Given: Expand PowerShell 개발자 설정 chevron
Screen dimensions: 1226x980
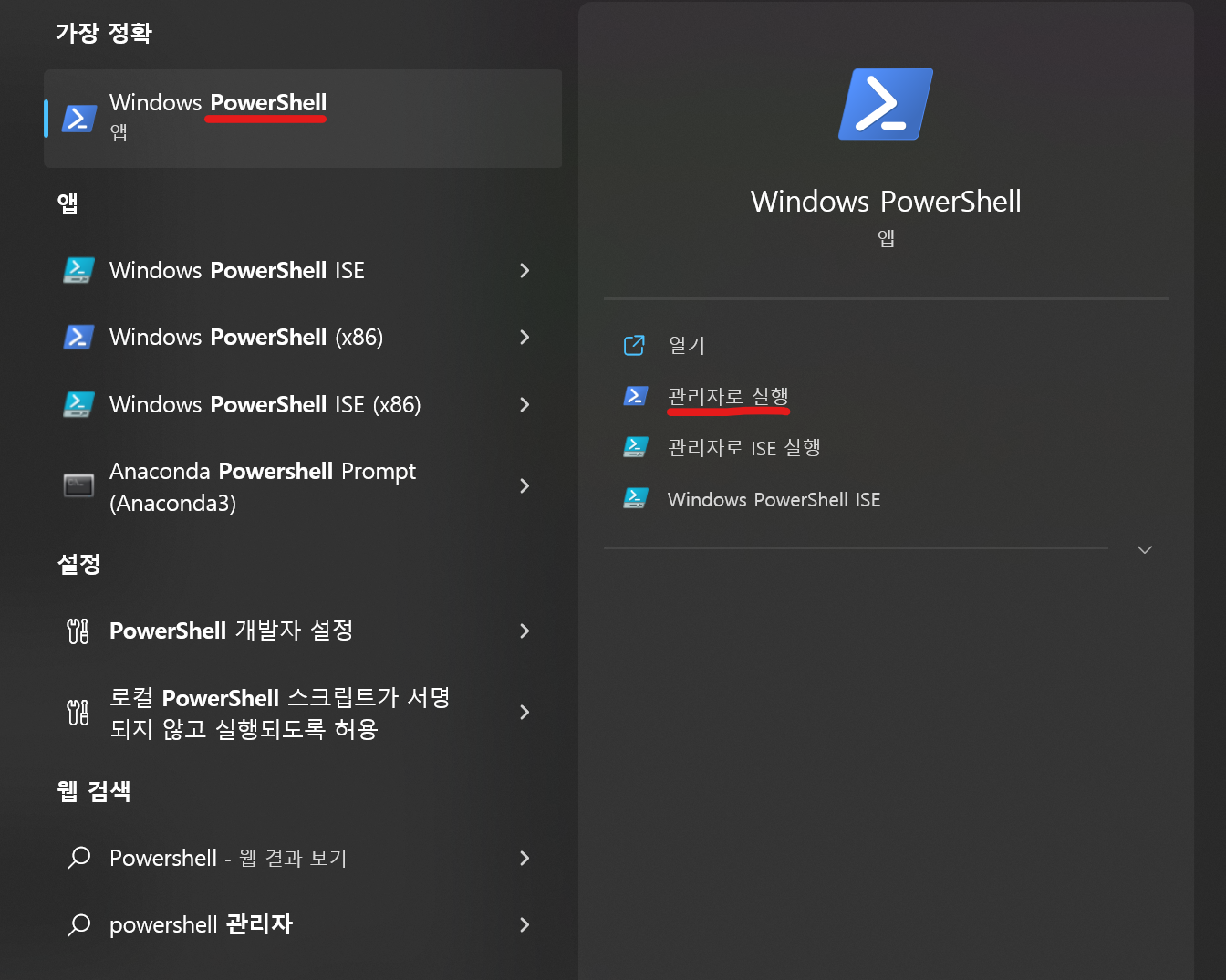Looking at the screenshot, I should click(525, 631).
